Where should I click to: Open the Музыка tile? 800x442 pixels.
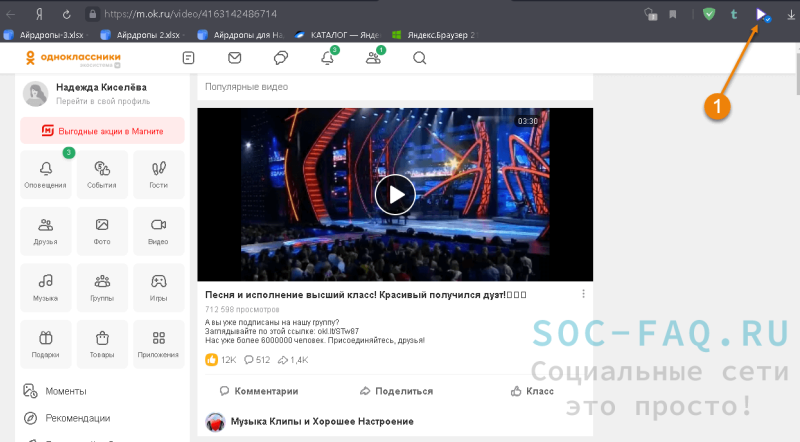45,288
